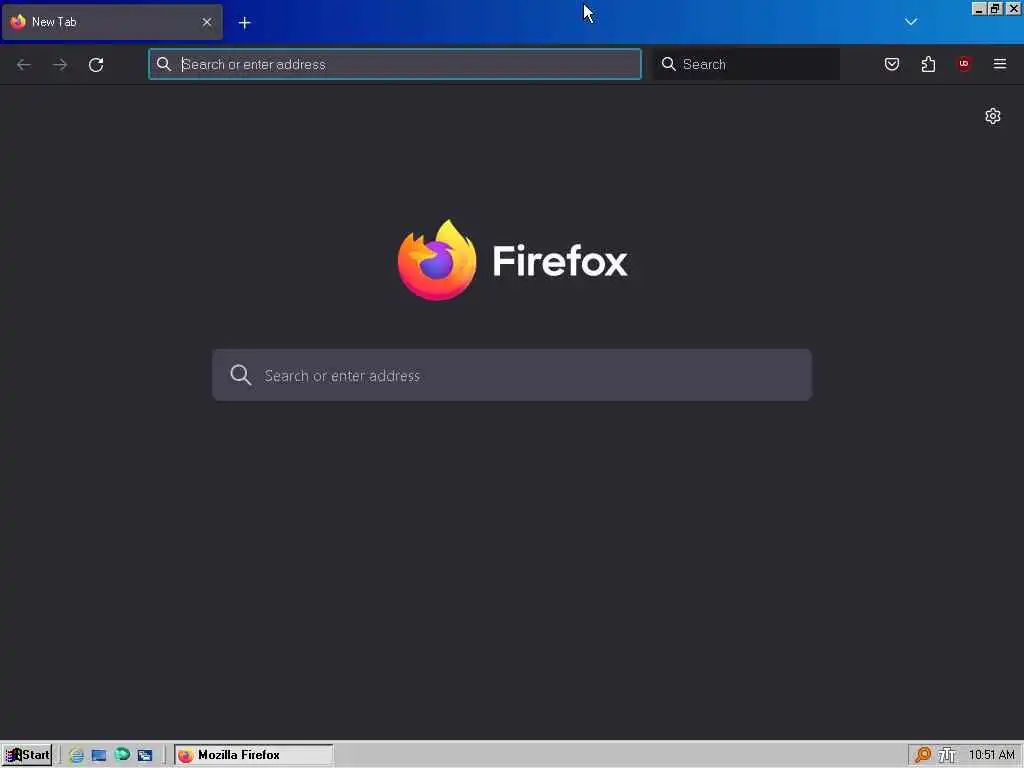The height and width of the screenshot is (768, 1024).
Task: Click the central new tab search box
Action: point(512,375)
